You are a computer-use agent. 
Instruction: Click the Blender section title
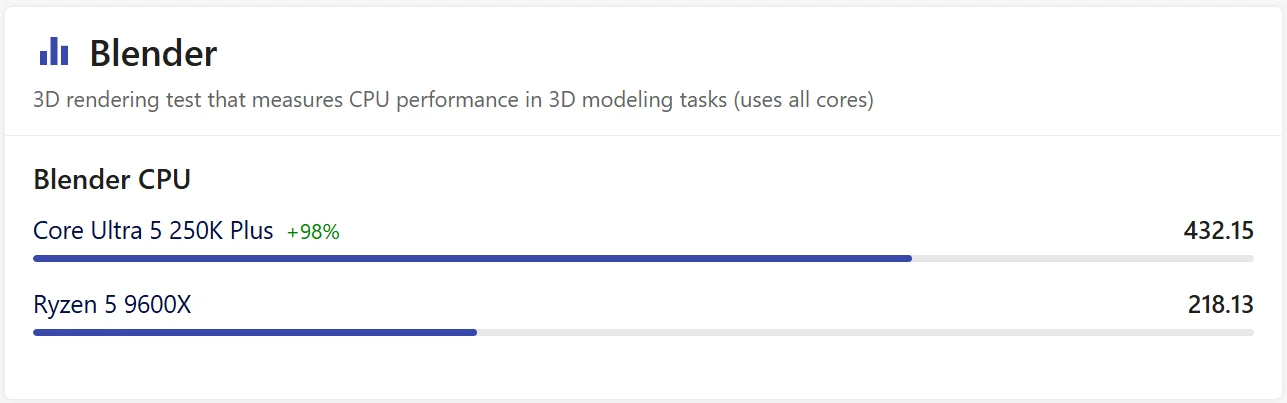click(153, 53)
